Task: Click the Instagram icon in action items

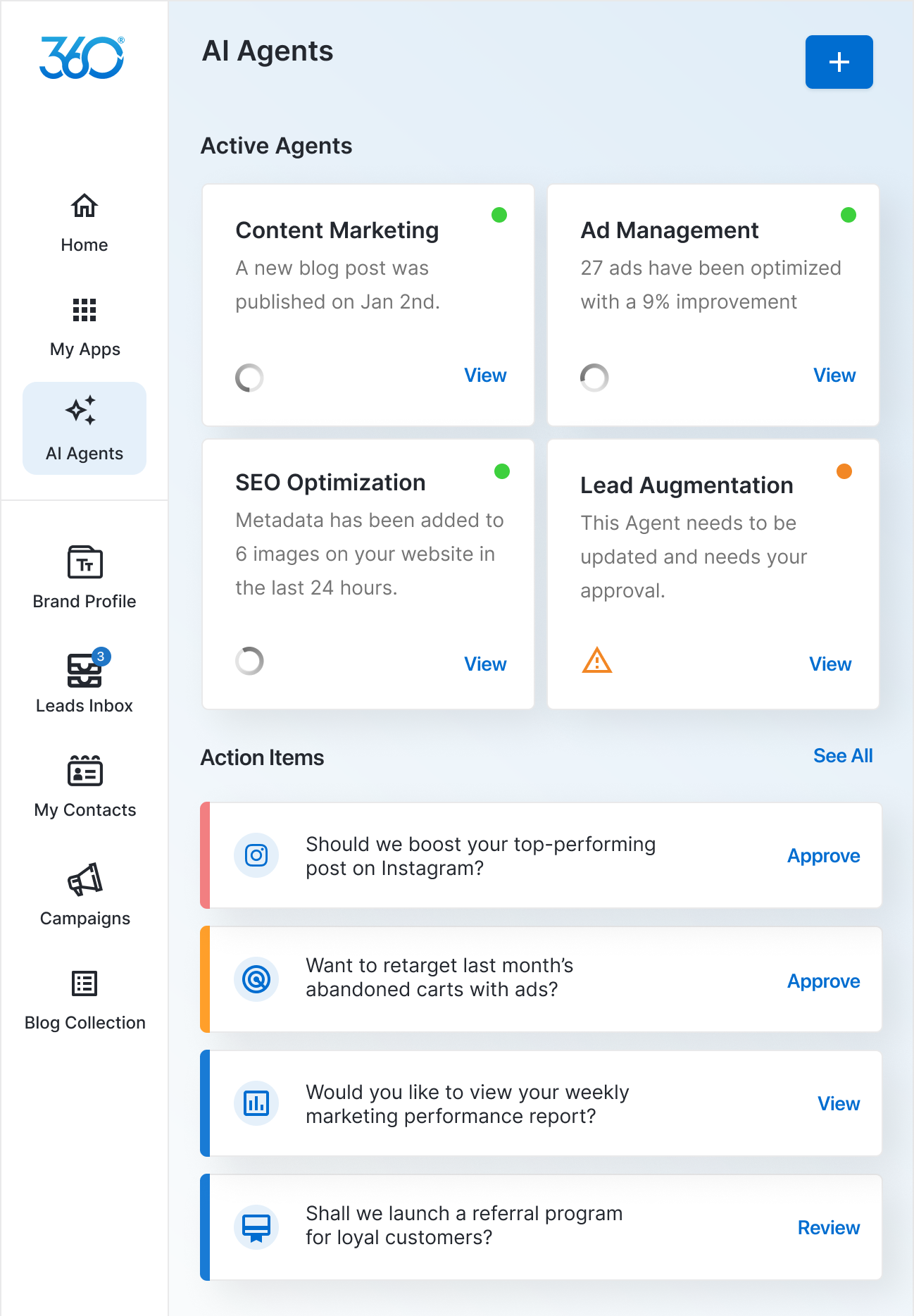Action: (x=256, y=855)
